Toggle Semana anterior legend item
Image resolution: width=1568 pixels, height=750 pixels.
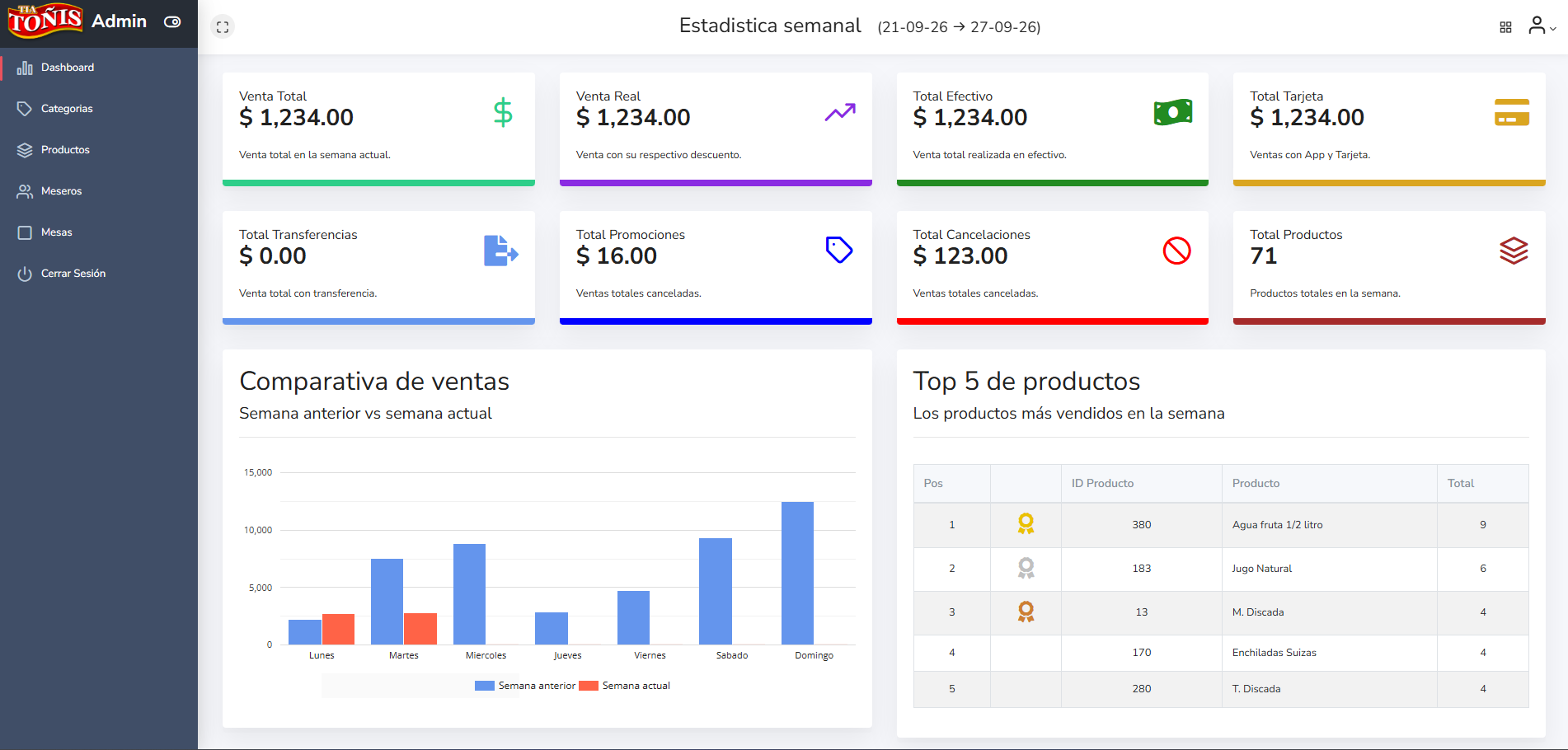[x=525, y=686]
